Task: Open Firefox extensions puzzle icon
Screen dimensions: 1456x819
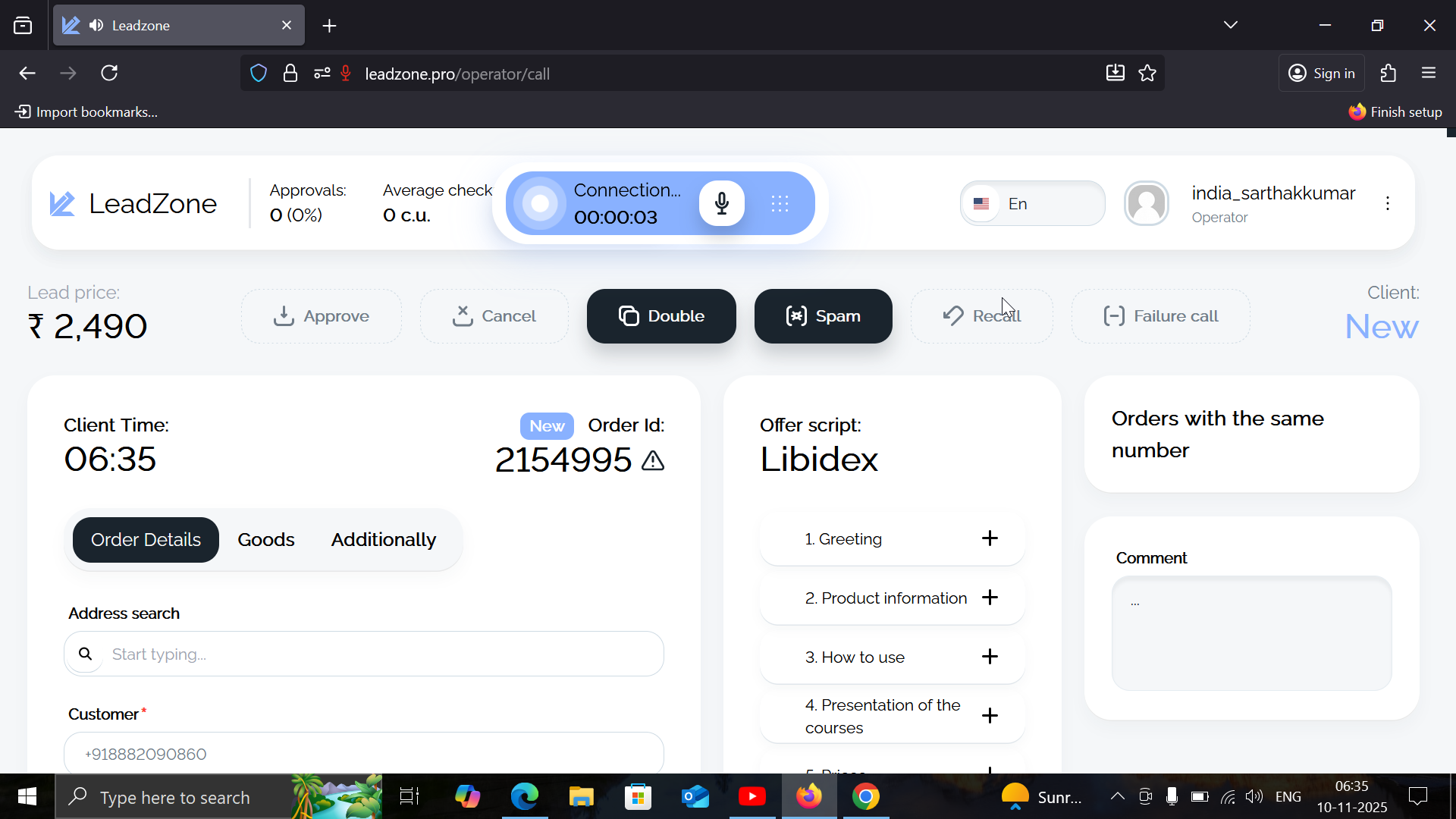Action: coord(1388,74)
